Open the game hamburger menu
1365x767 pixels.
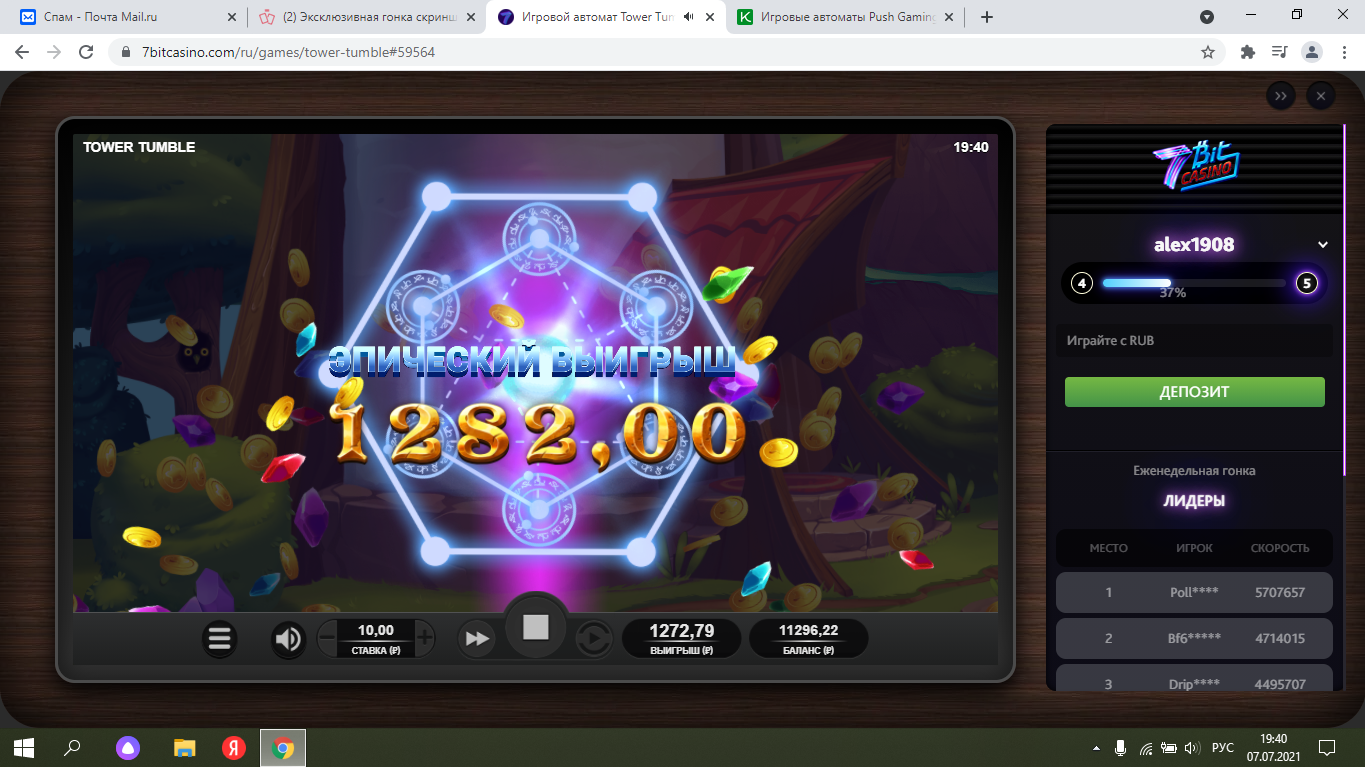(x=220, y=638)
